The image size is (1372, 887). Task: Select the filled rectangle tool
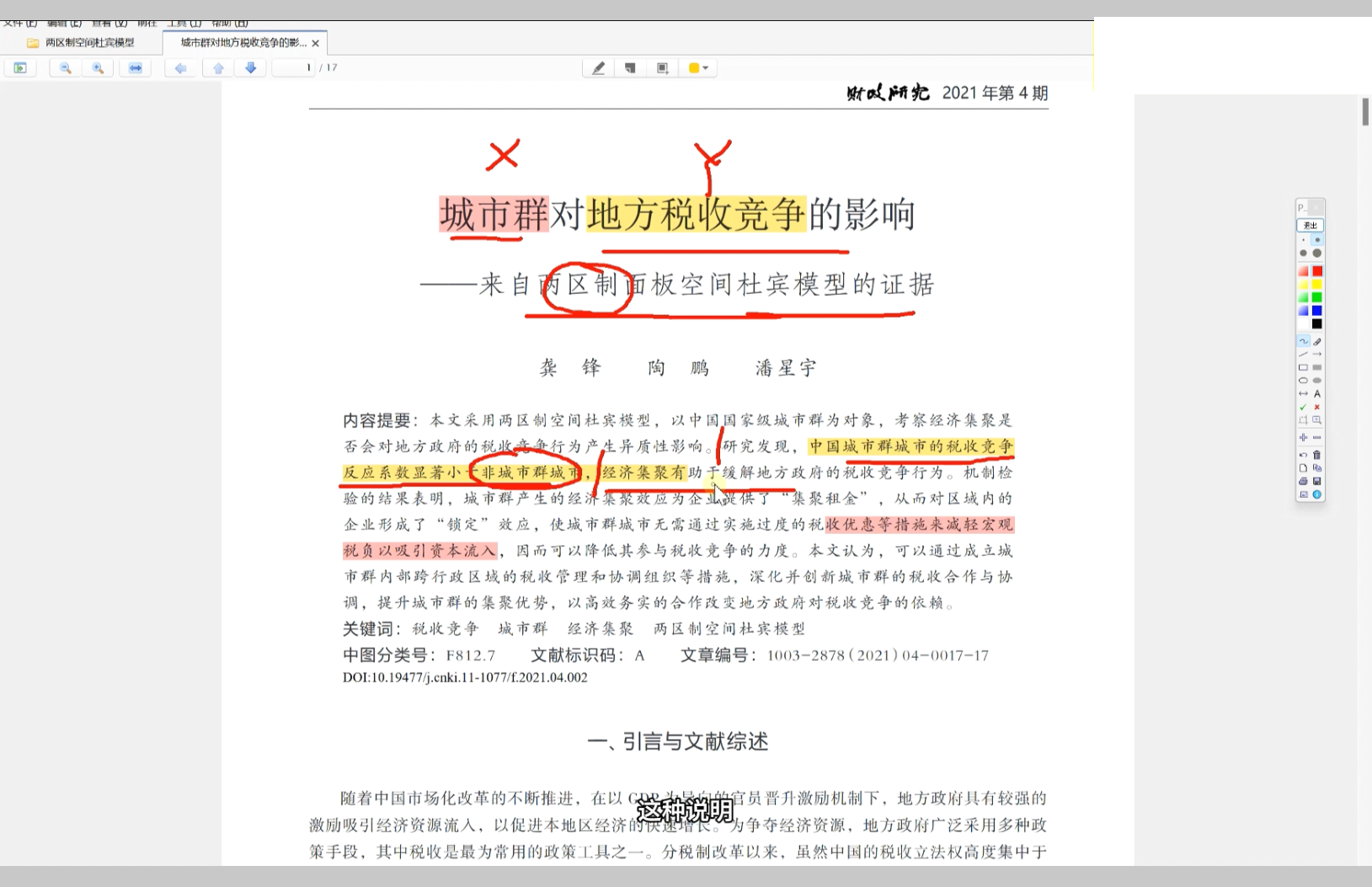[x=1317, y=367]
